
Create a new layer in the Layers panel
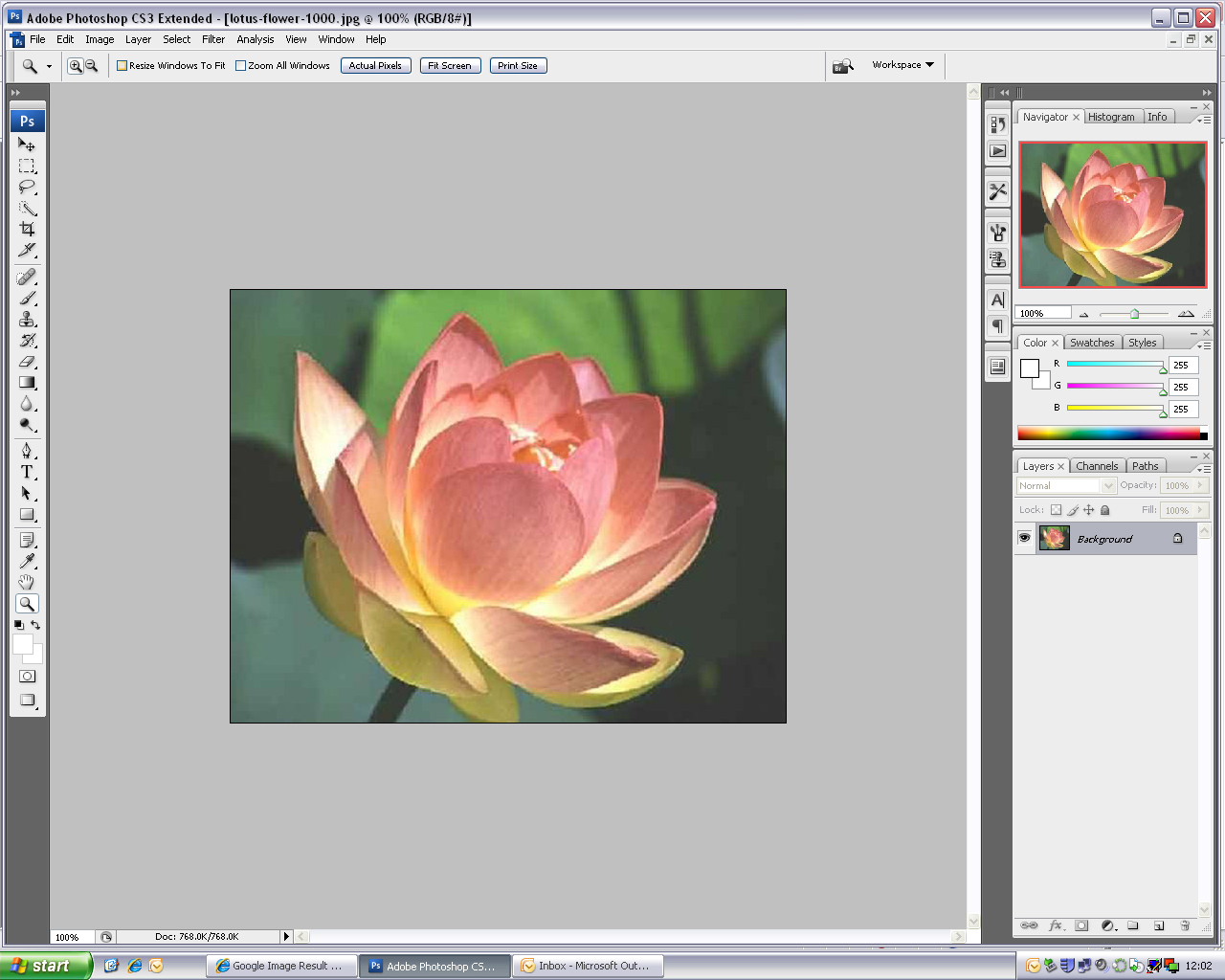tap(1159, 925)
